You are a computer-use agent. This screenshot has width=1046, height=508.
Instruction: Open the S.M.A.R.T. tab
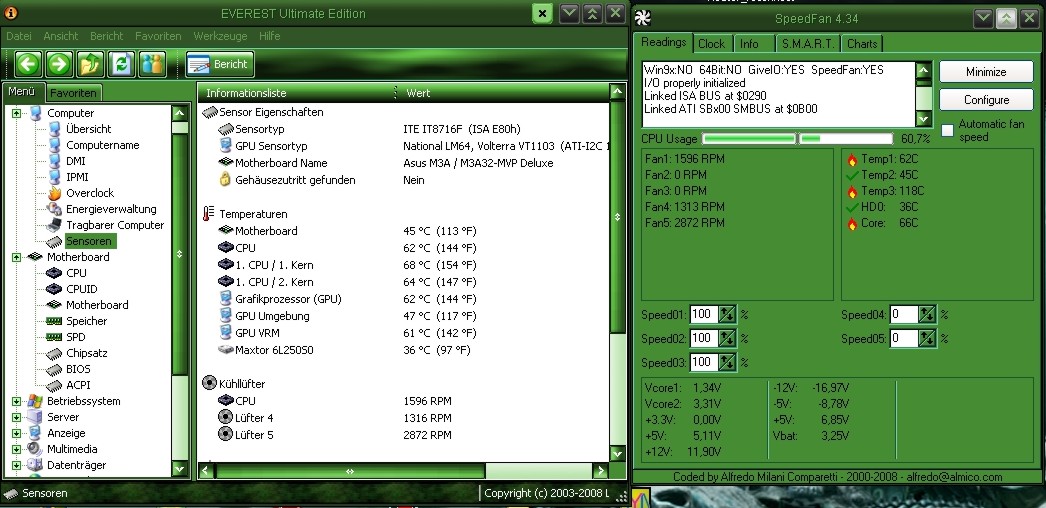click(808, 44)
